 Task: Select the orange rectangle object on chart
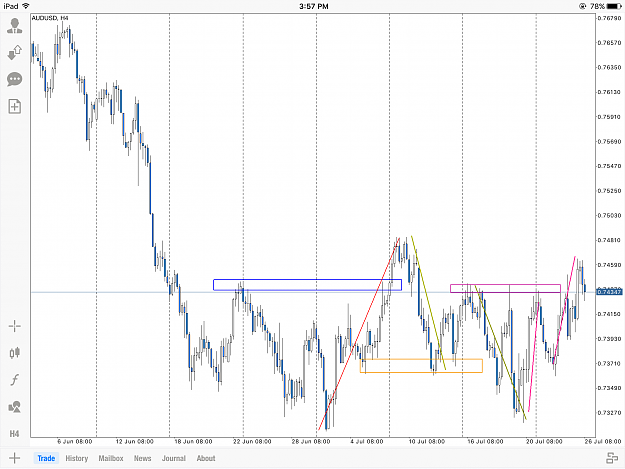pyautogui.click(x=421, y=366)
